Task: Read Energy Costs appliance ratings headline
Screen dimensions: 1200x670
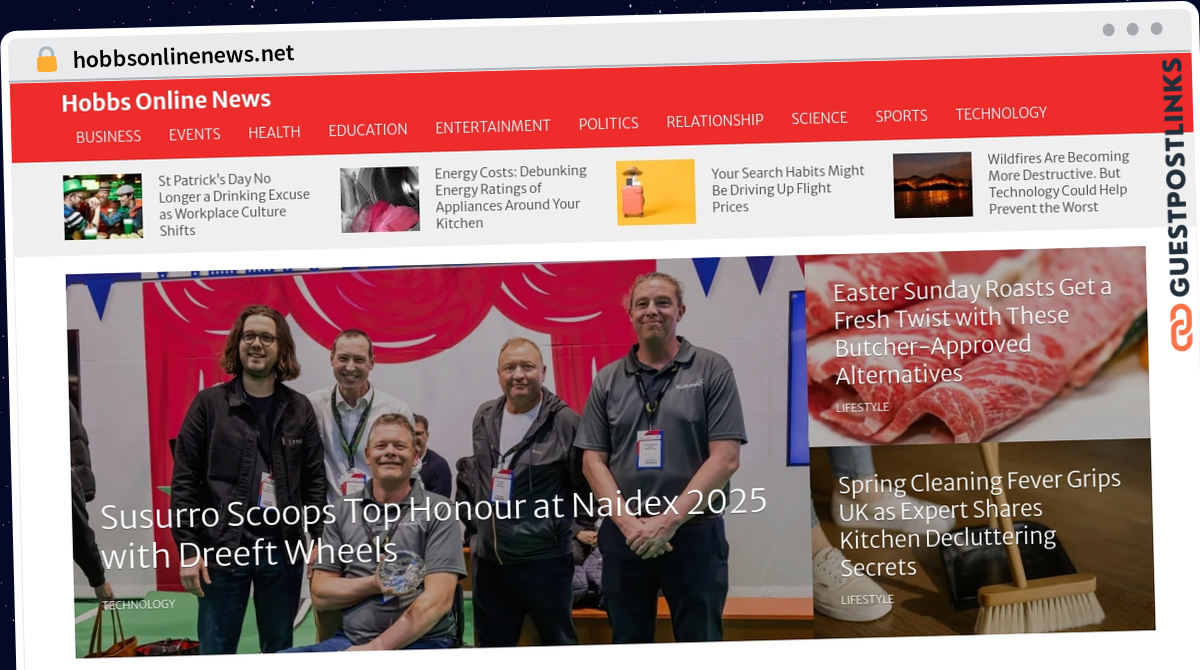Action: point(511,197)
